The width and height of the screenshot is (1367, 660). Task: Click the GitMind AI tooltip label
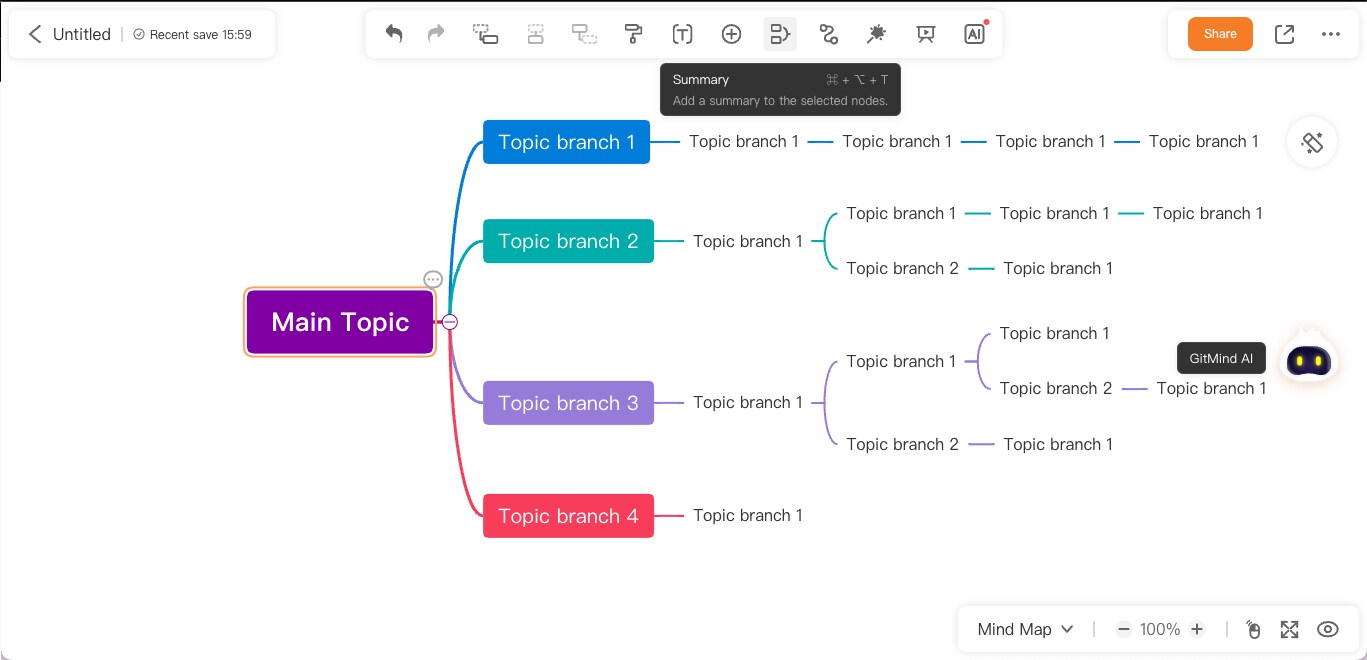click(x=1221, y=358)
